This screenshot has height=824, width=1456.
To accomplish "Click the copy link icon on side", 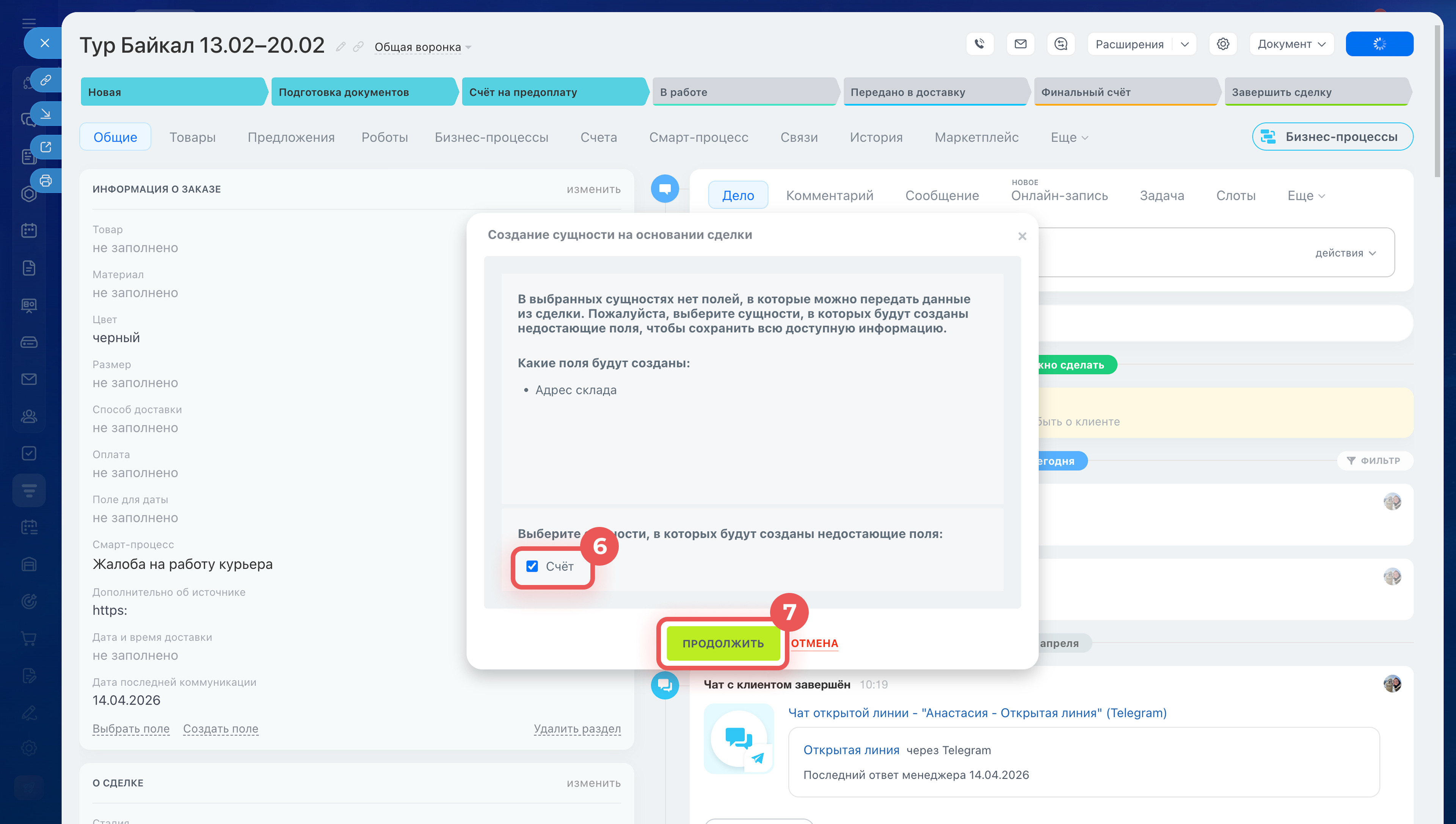I will tap(46, 80).
